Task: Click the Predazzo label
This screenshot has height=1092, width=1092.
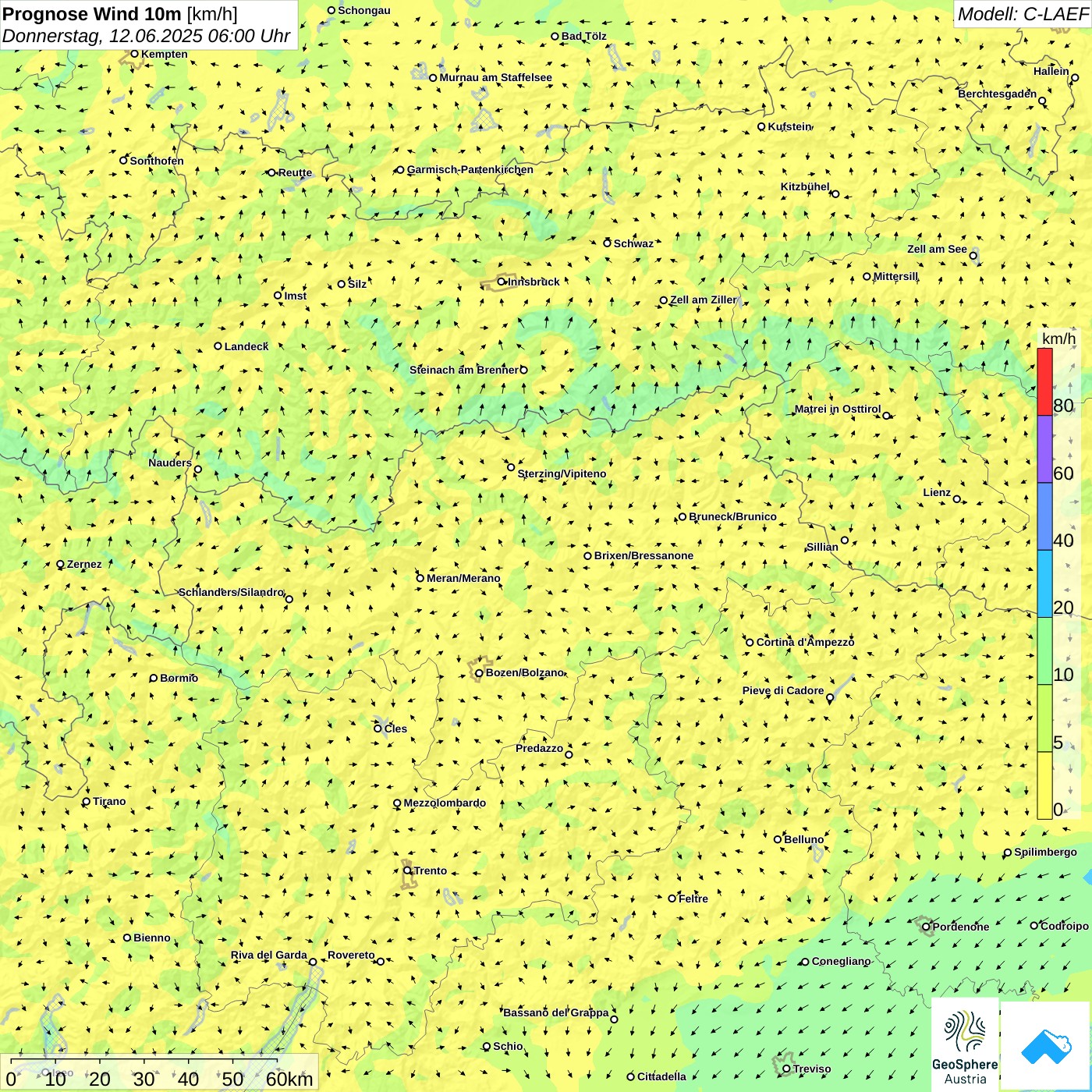Action: [x=539, y=748]
